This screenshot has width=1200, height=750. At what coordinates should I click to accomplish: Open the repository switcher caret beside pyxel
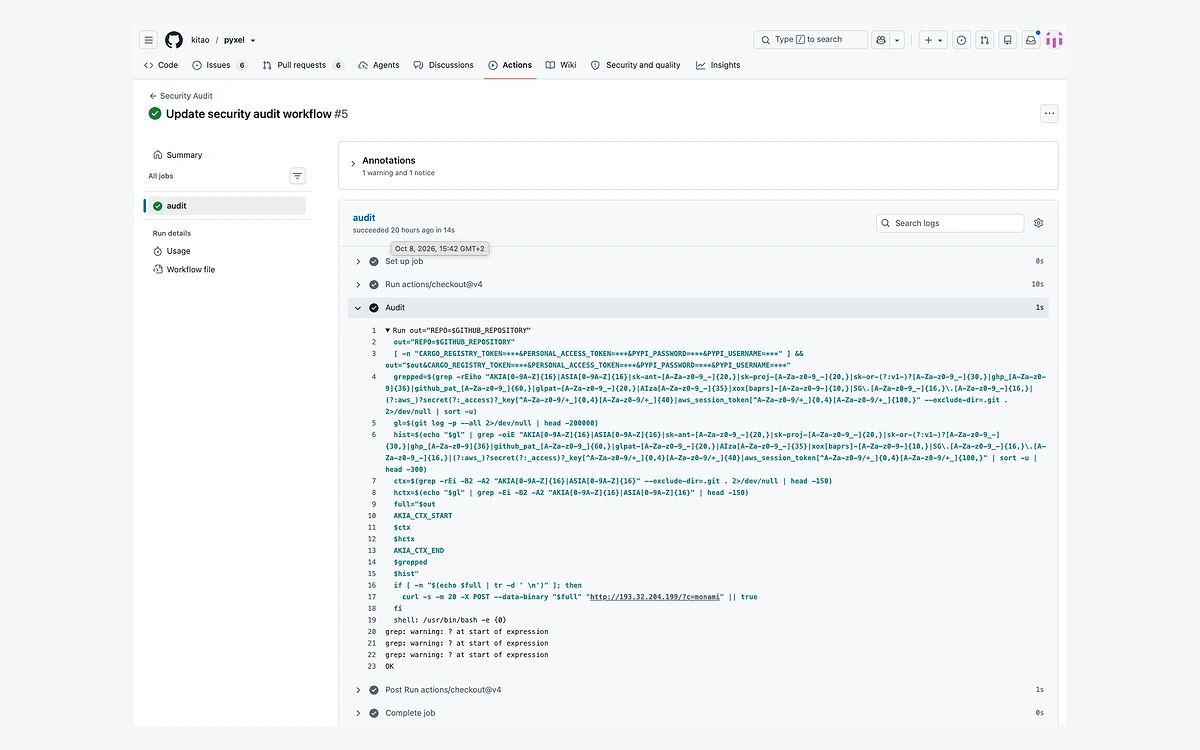(253, 41)
